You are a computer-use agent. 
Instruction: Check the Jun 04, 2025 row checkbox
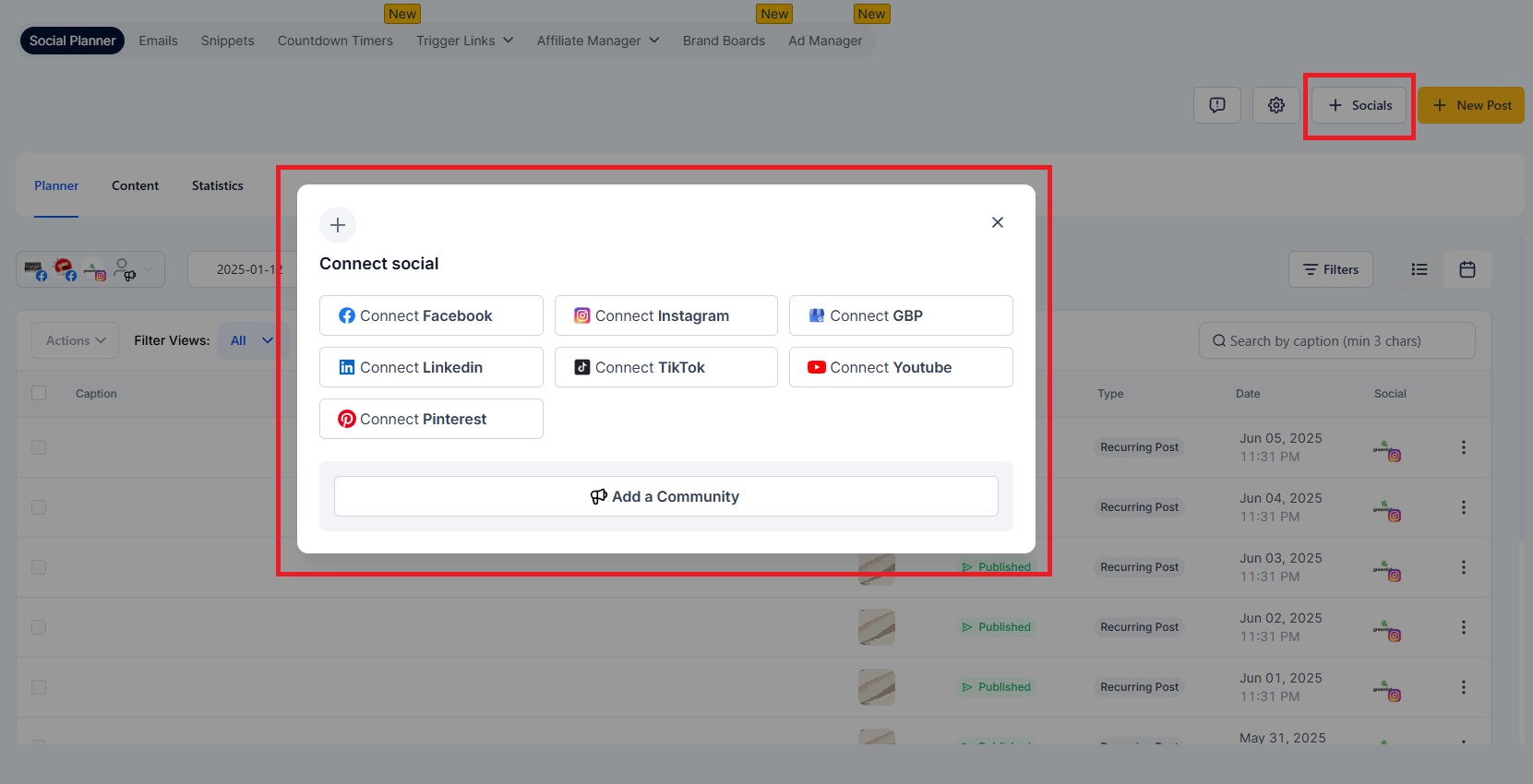(x=39, y=507)
